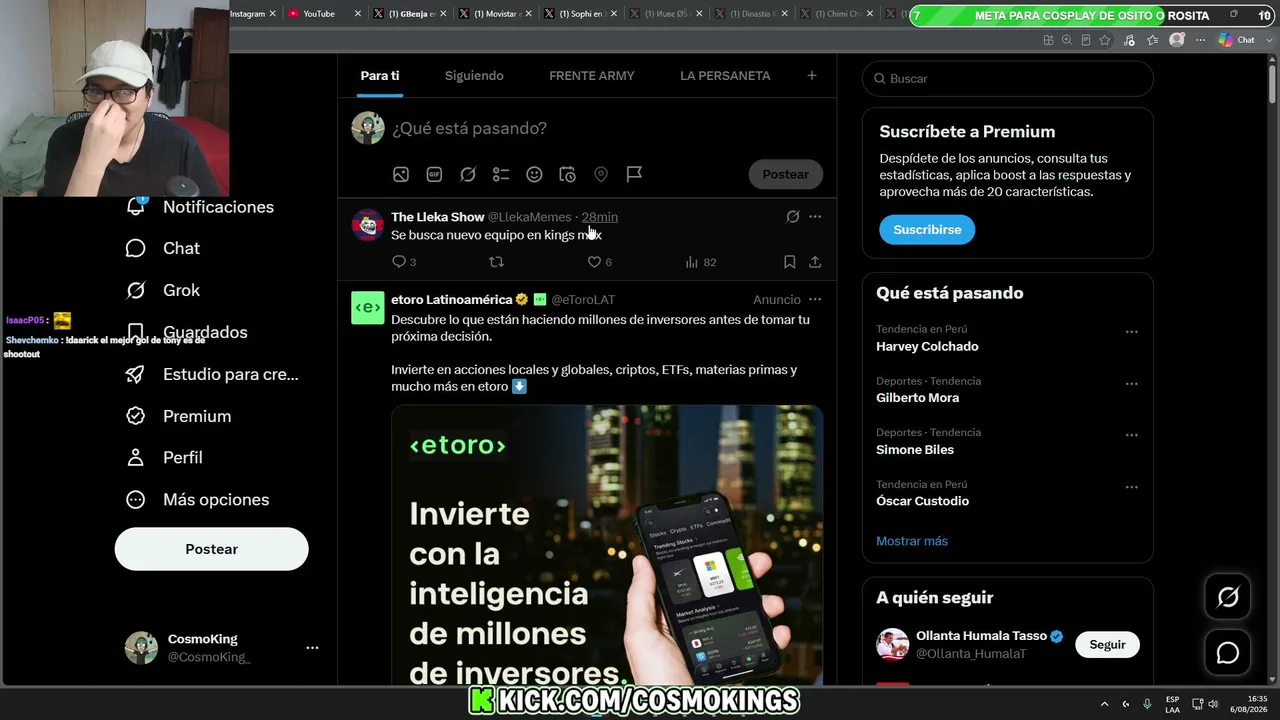The image size is (1280, 720).
Task: Open Grok from the left sidebar
Action: click(x=162, y=290)
